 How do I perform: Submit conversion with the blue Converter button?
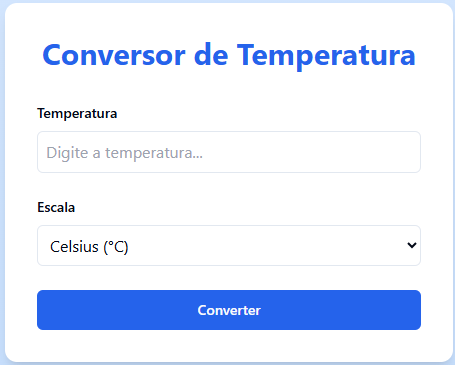pos(229,310)
